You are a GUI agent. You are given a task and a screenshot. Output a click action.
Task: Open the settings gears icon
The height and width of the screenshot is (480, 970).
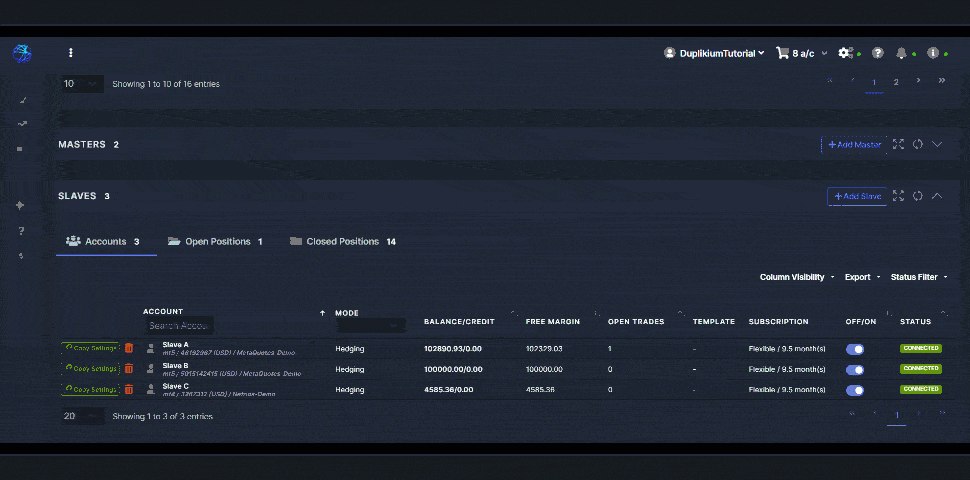tap(846, 53)
